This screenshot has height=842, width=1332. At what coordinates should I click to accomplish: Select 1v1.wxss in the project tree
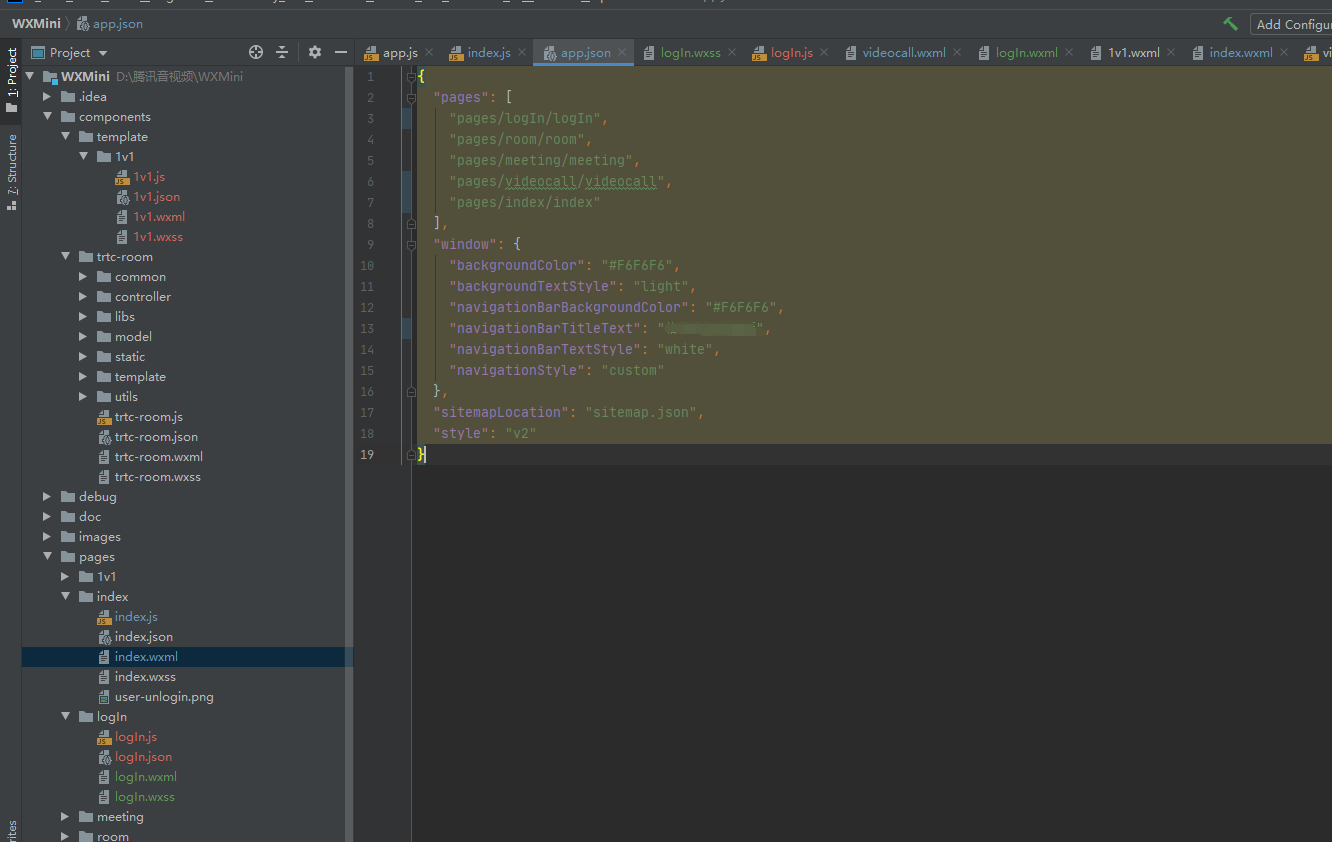[x=158, y=237]
